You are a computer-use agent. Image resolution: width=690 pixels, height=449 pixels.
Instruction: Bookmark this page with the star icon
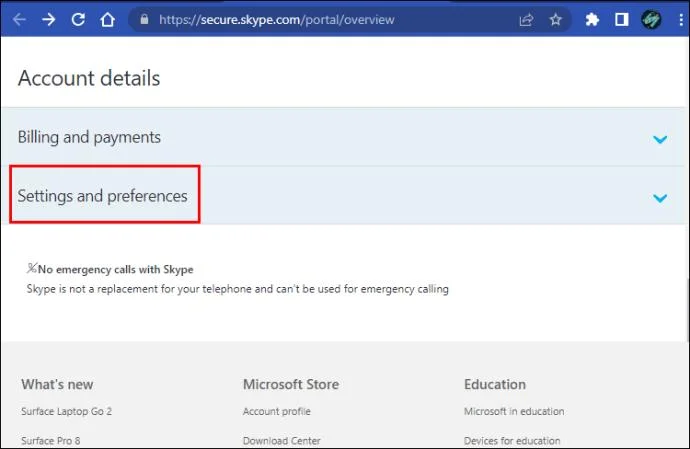[556, 19]
